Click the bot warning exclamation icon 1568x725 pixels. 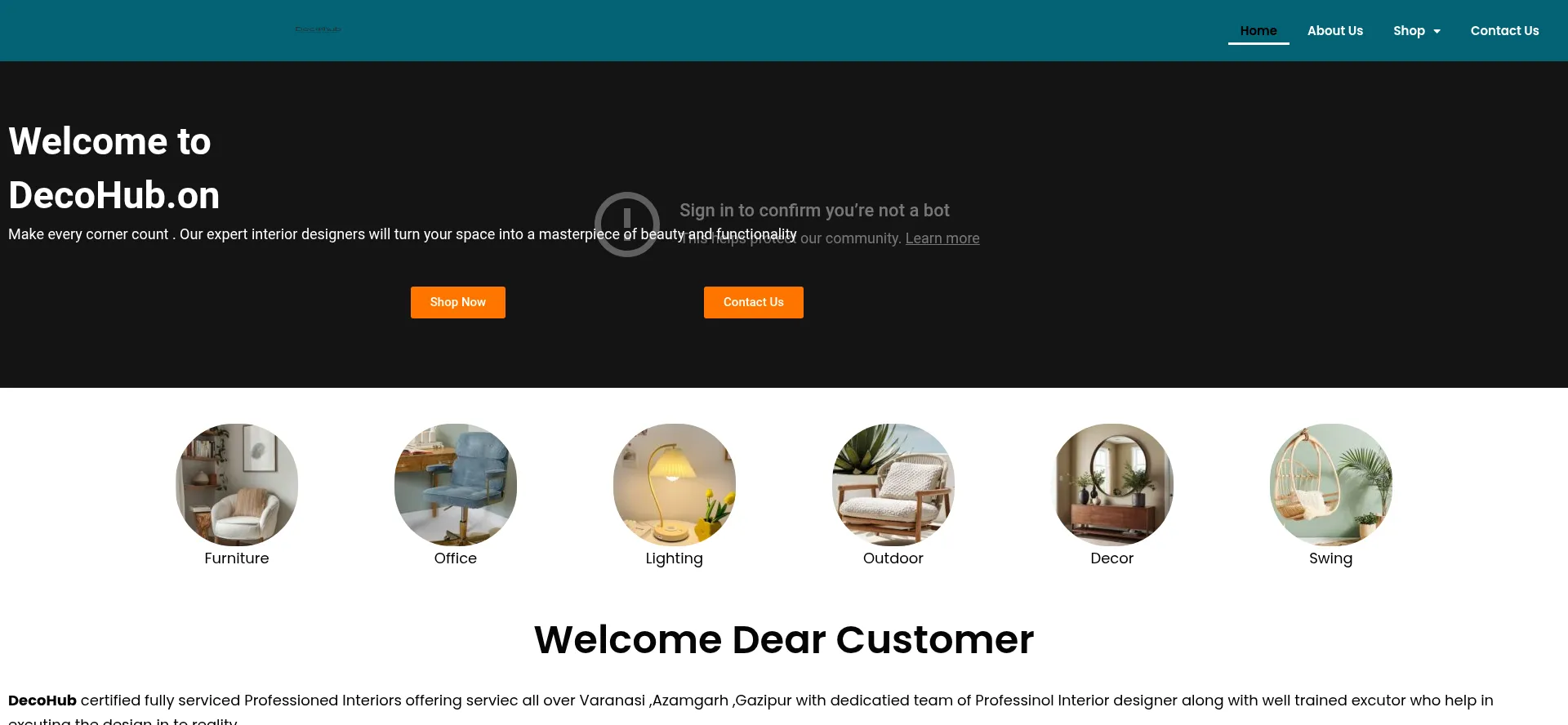[x=627, y=225]
